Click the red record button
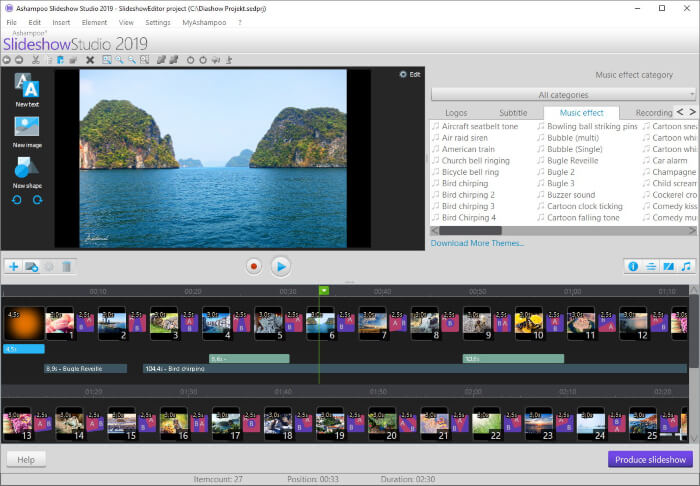700x486 pixels. pos(254,266)
